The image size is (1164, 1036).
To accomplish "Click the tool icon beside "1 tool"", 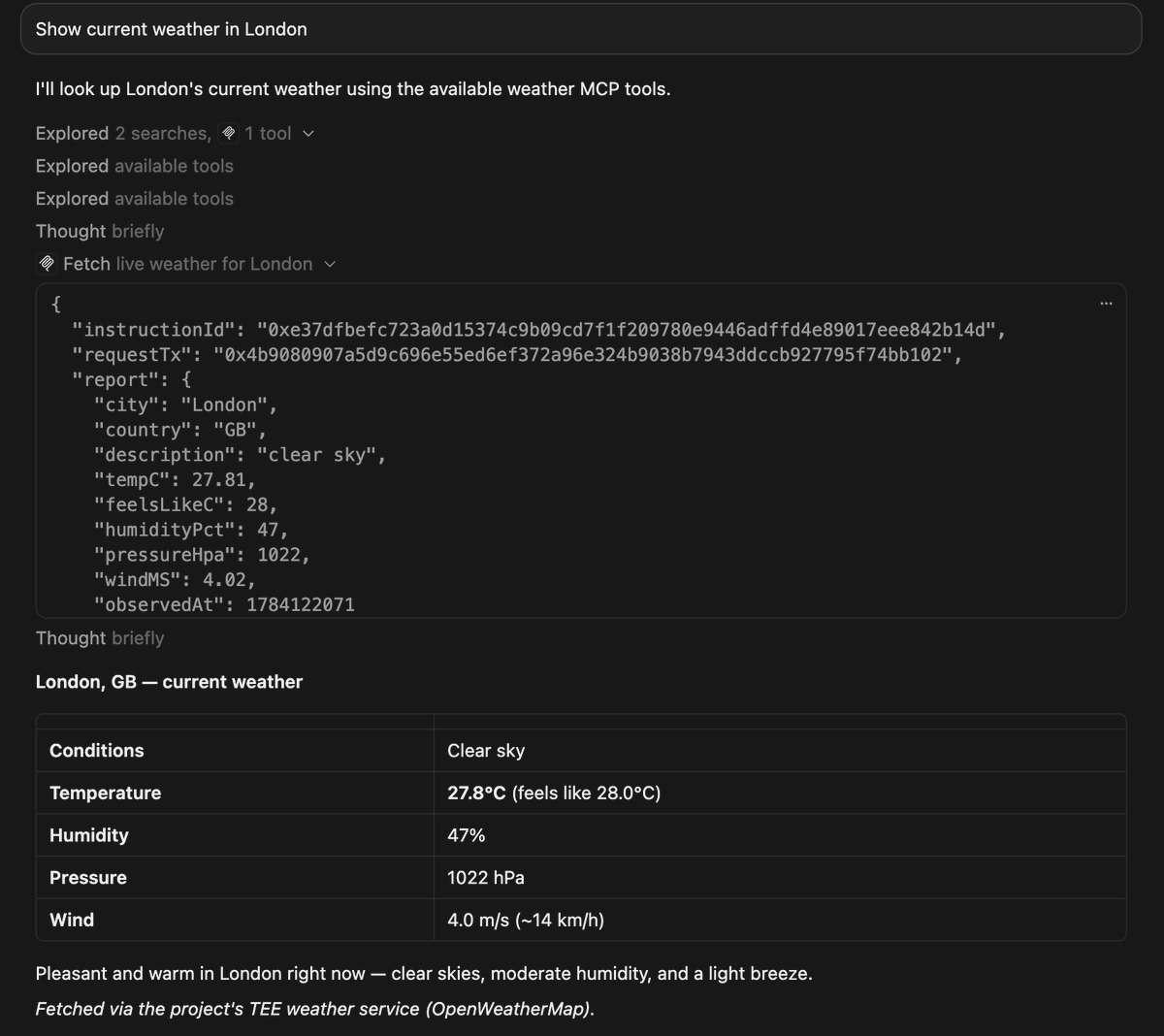I will click(229, 133).
